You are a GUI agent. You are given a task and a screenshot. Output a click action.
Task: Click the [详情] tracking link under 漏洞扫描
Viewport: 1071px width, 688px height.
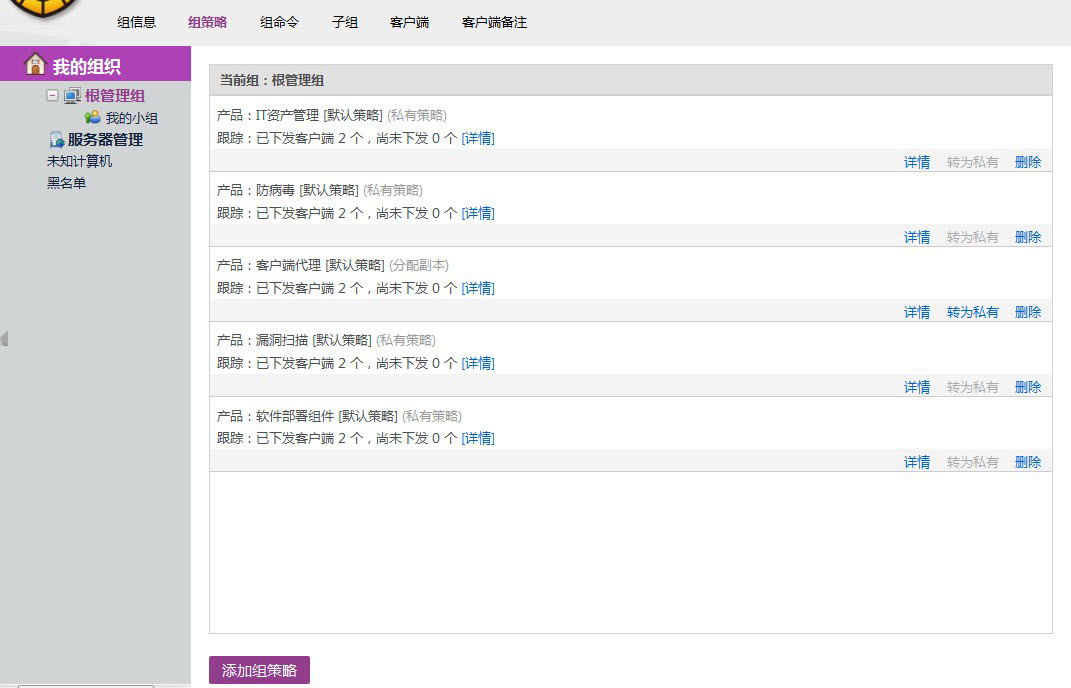pos(478,363)
